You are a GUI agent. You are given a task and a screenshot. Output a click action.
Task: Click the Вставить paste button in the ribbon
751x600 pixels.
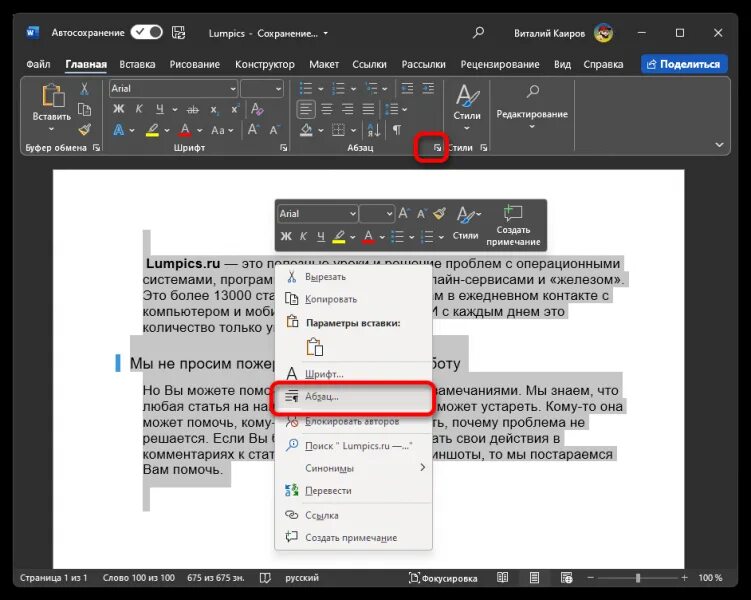pyautogui.click(x=52, y=108)
